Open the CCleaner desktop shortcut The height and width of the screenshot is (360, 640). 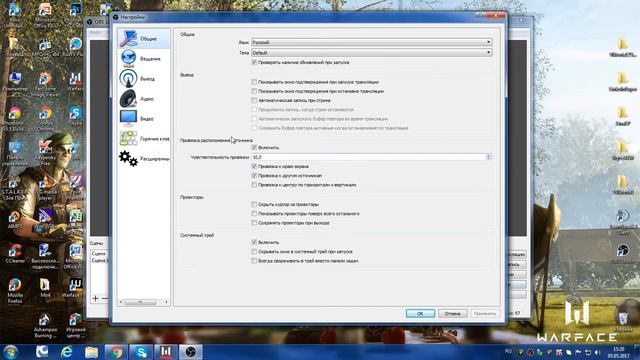click(15, 253)
